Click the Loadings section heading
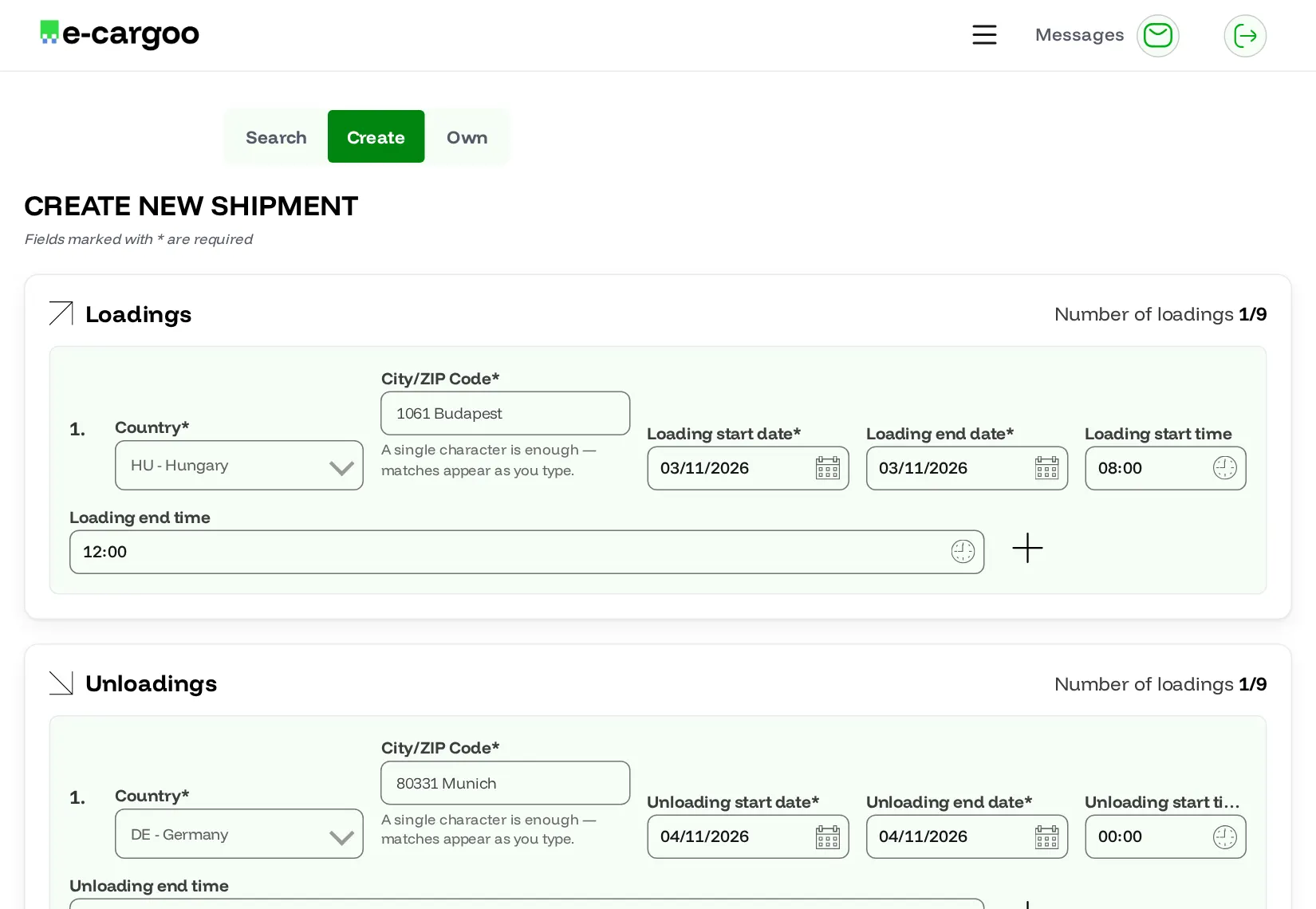 click(x=138, y=314)
